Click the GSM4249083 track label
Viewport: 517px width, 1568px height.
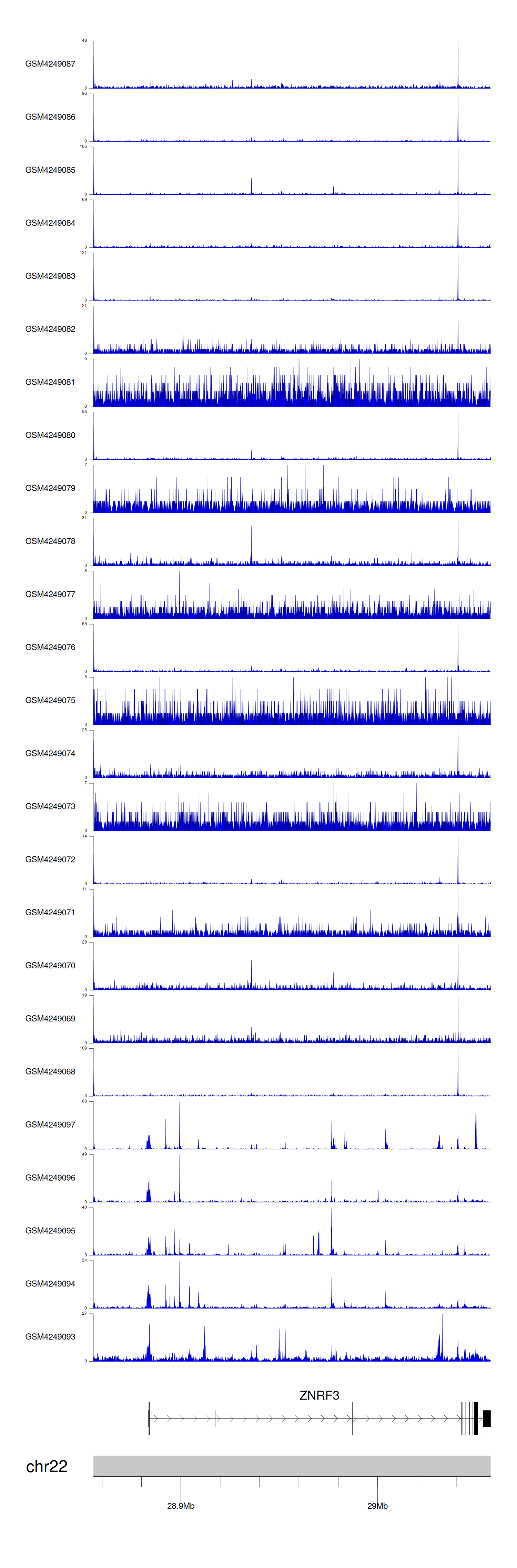50,276
